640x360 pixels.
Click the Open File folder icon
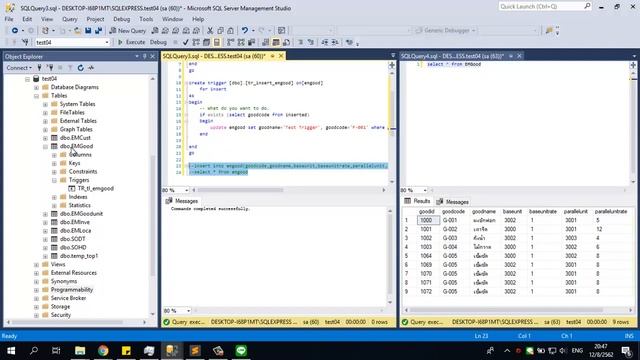coord(77,31)
